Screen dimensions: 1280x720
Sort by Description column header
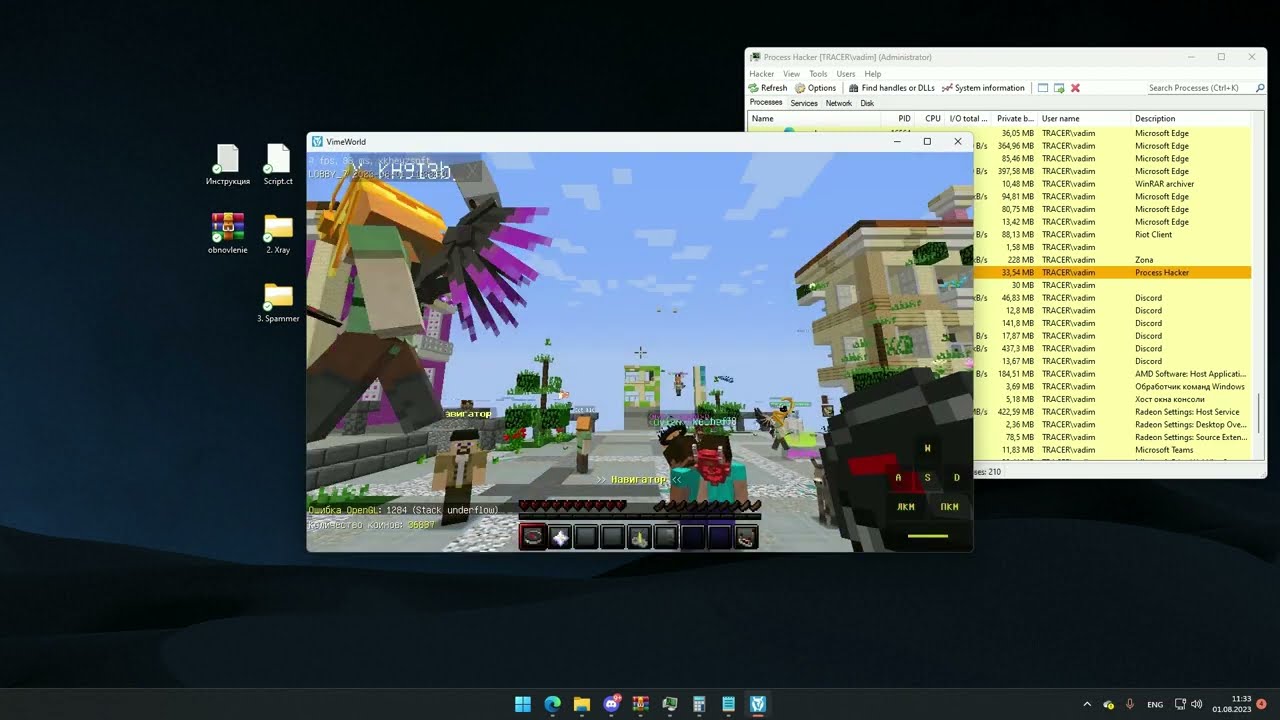(1191, 119)
